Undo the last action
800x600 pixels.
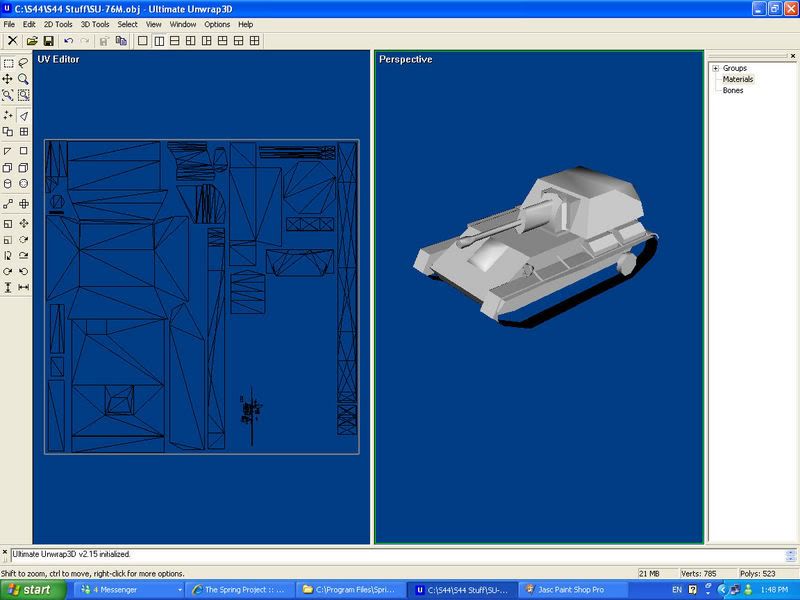tap(68, 41)
